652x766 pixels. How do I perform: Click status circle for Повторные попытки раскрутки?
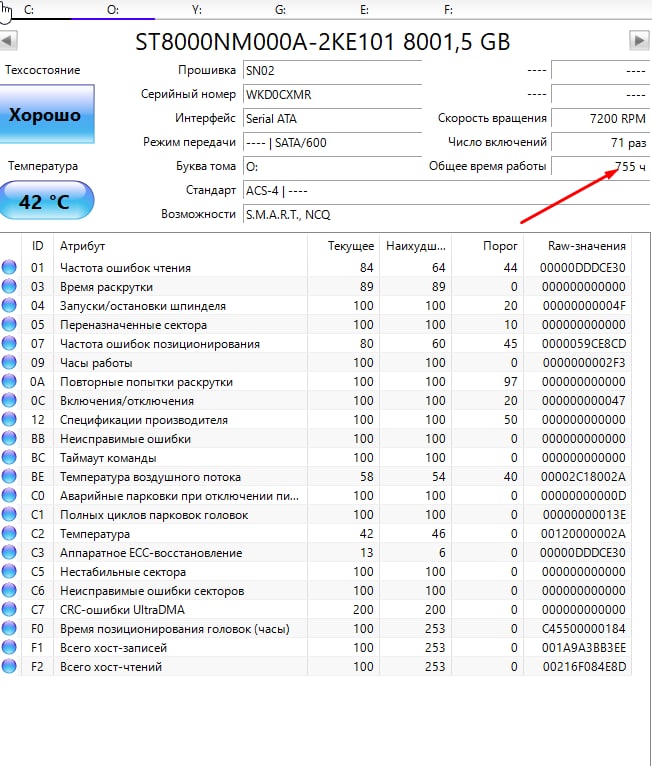click(x=9, y=382)
